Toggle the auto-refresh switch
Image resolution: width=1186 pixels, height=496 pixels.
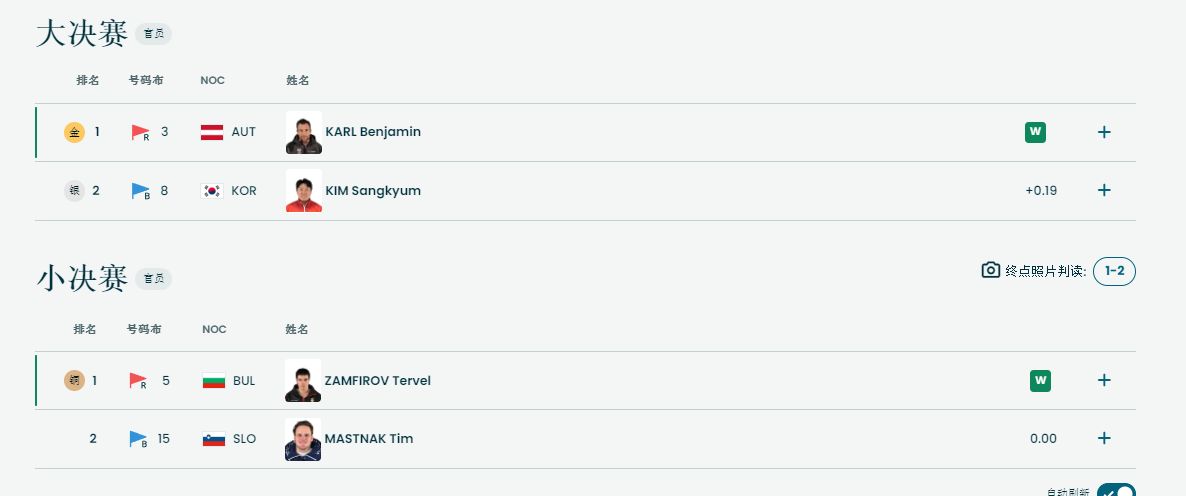[x=1116, y=491]
